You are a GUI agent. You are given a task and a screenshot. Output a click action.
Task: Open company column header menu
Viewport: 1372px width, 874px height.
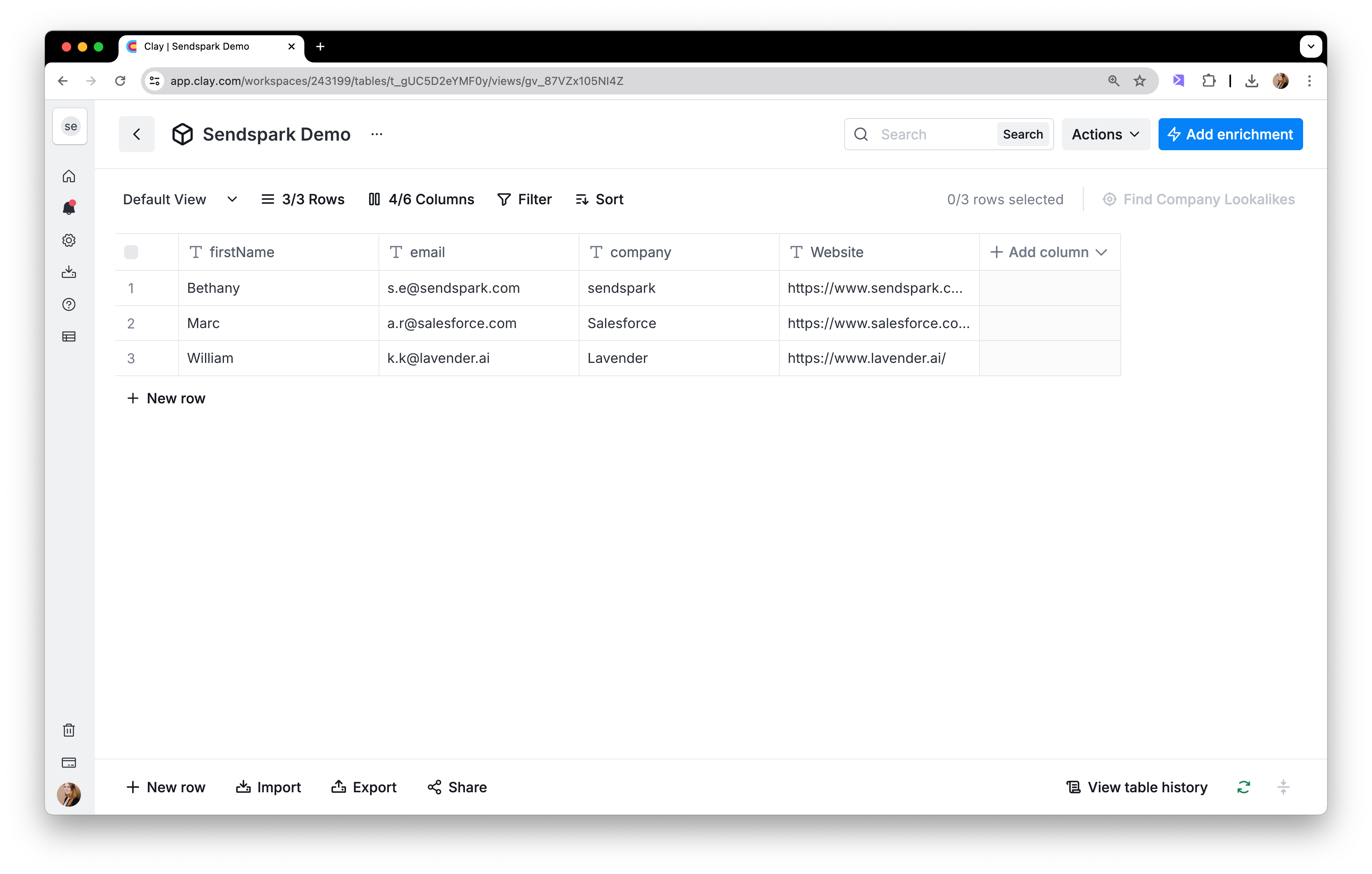click(x=679, y=252)
